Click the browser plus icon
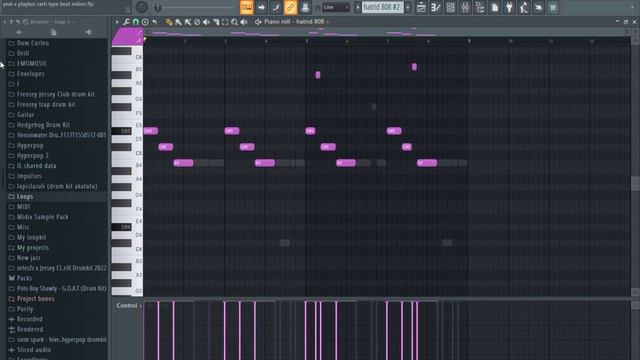This screenshot has width=640, height=360. click(x=19, y=32)
